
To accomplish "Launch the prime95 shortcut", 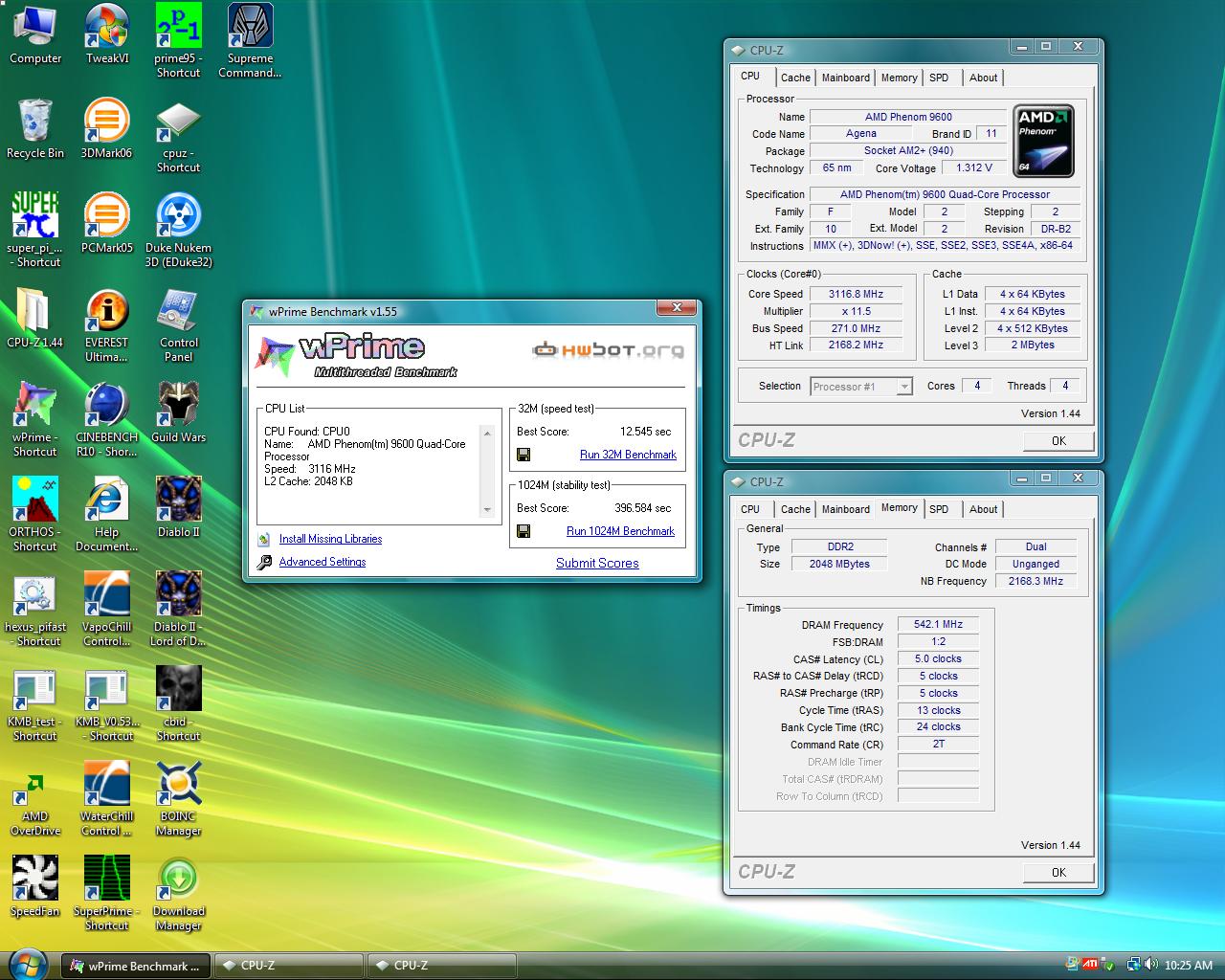I will pyautogui.click(x=178, y=40).
